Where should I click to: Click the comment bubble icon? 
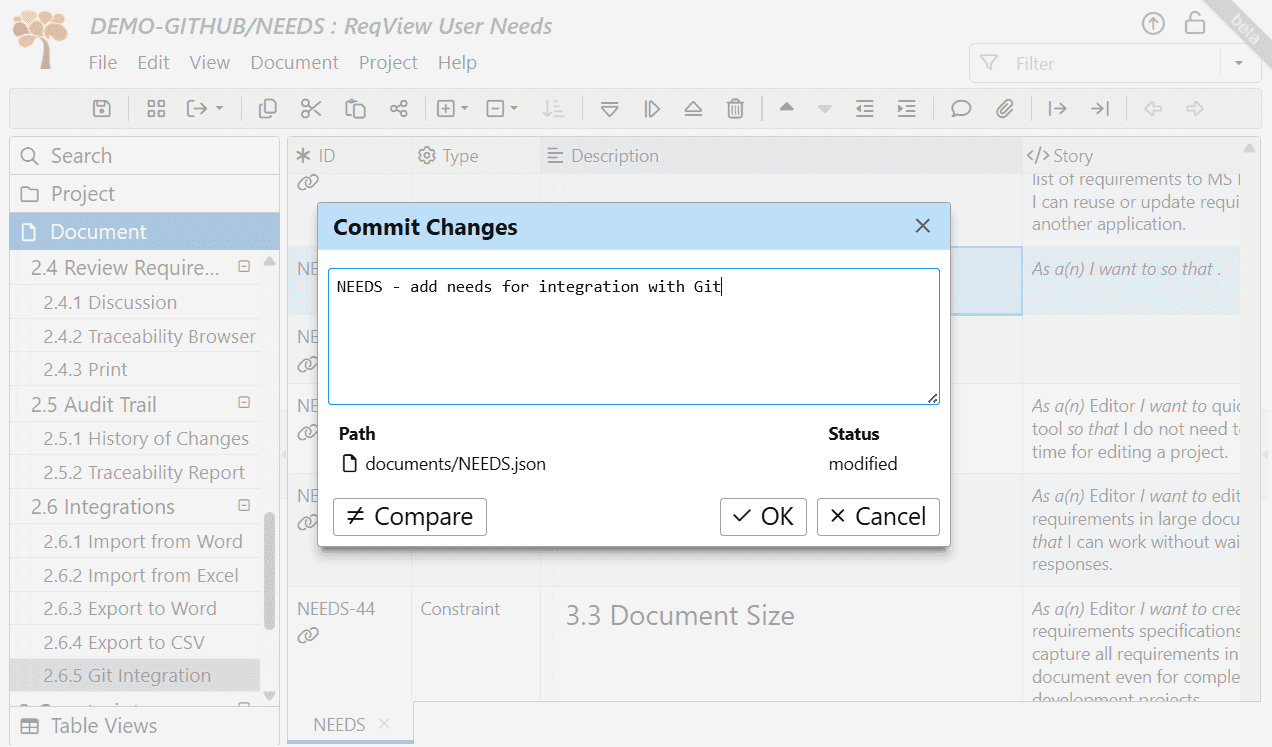pyautogui.click(x=961, y=108)
